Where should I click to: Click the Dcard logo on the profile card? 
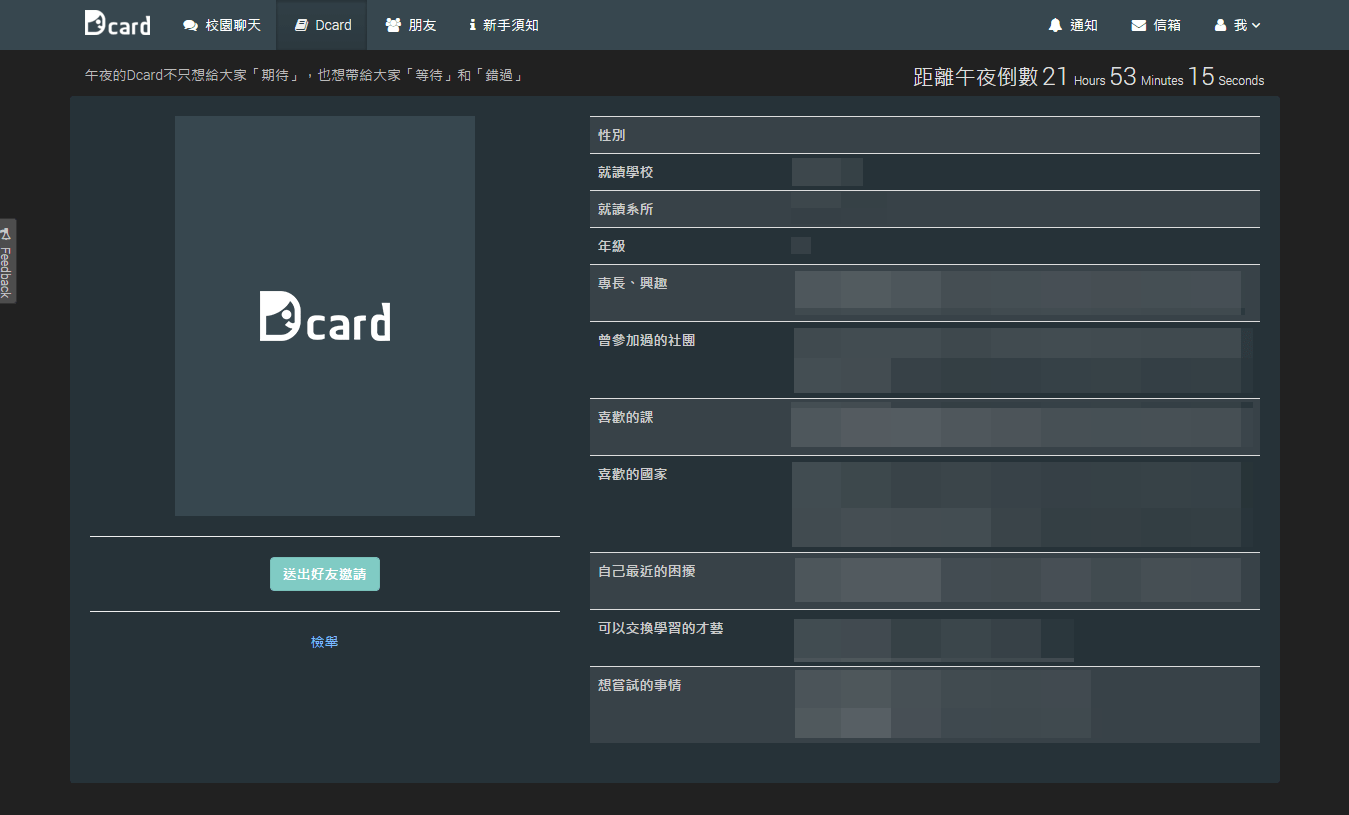tap(324, 318)
